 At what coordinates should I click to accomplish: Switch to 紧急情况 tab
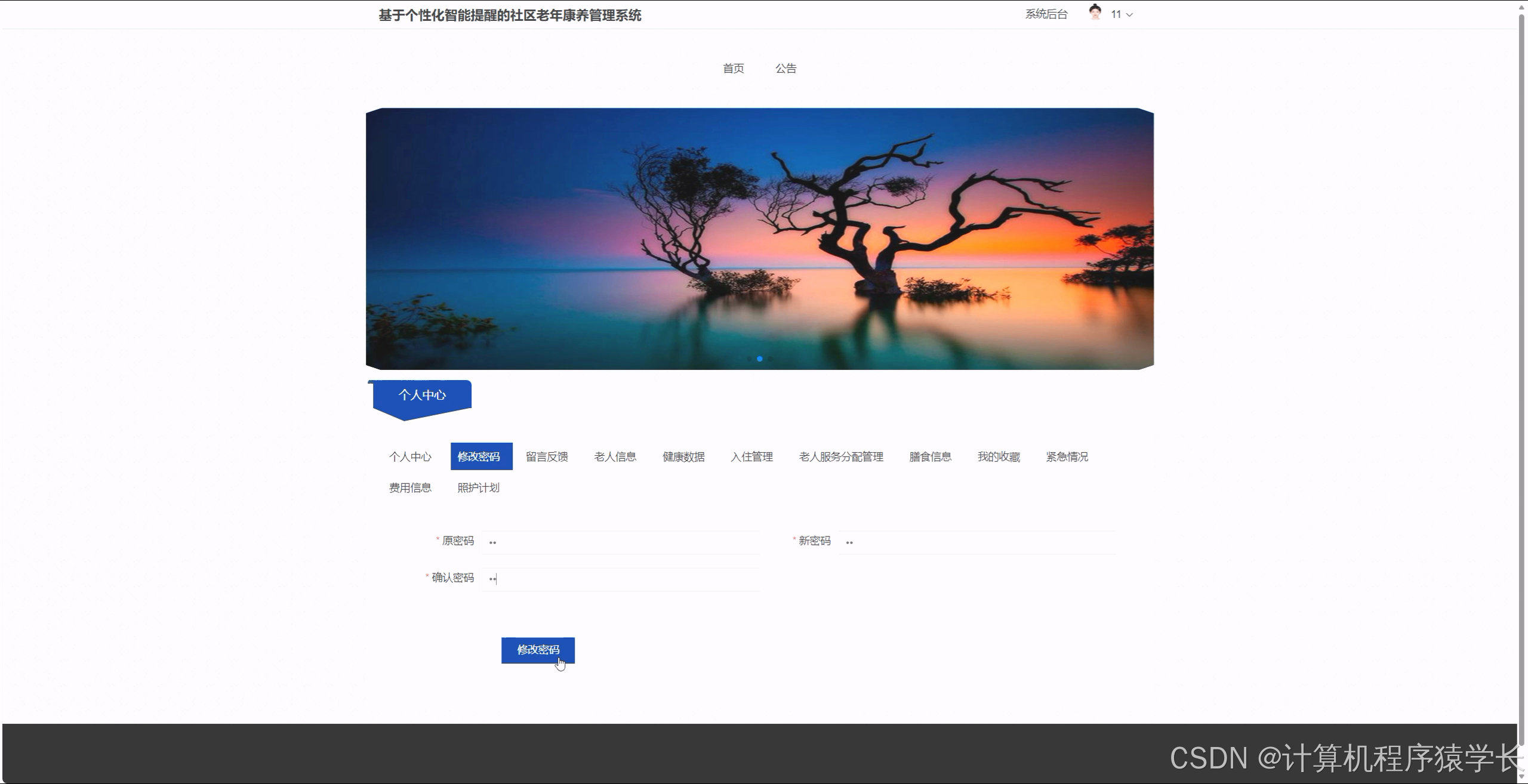coord(1067,456)
